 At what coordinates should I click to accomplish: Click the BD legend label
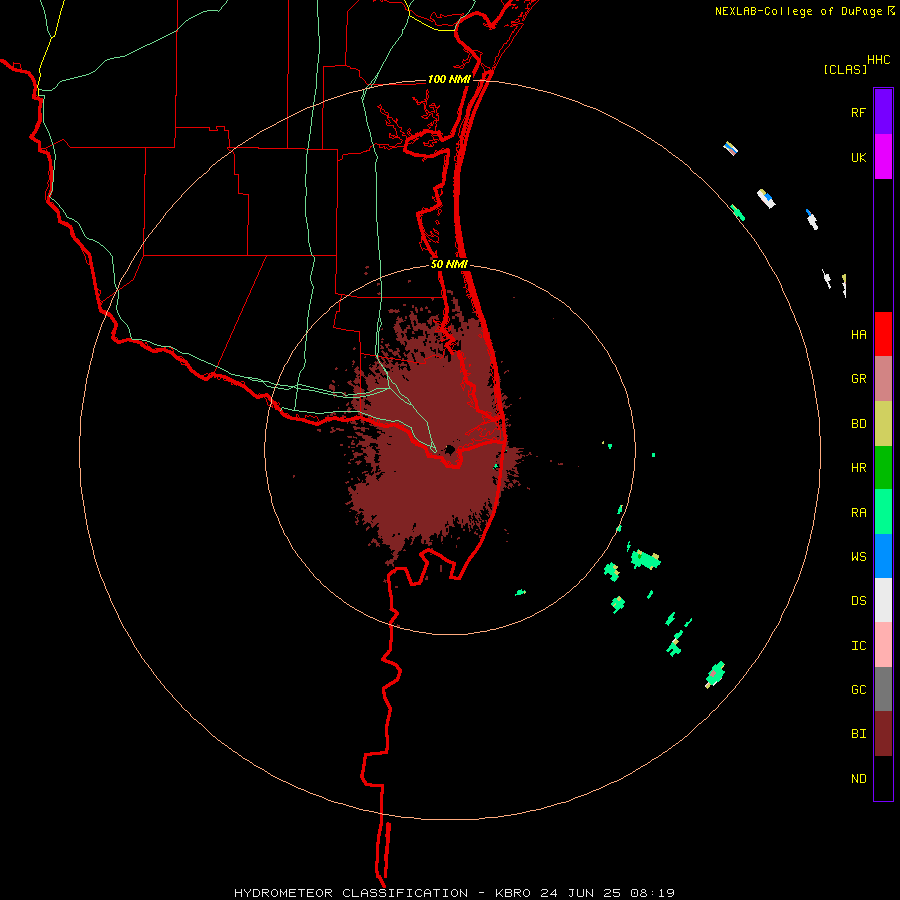[858, 424]
